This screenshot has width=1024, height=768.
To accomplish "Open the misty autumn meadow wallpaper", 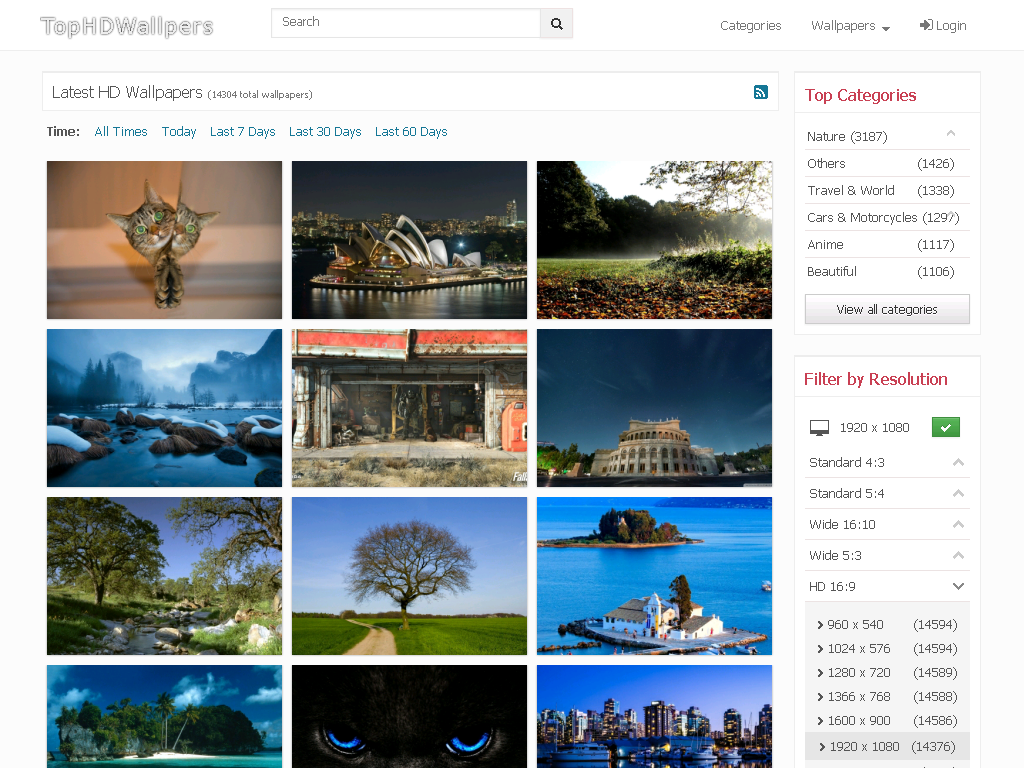I will (x=654, y=240).
